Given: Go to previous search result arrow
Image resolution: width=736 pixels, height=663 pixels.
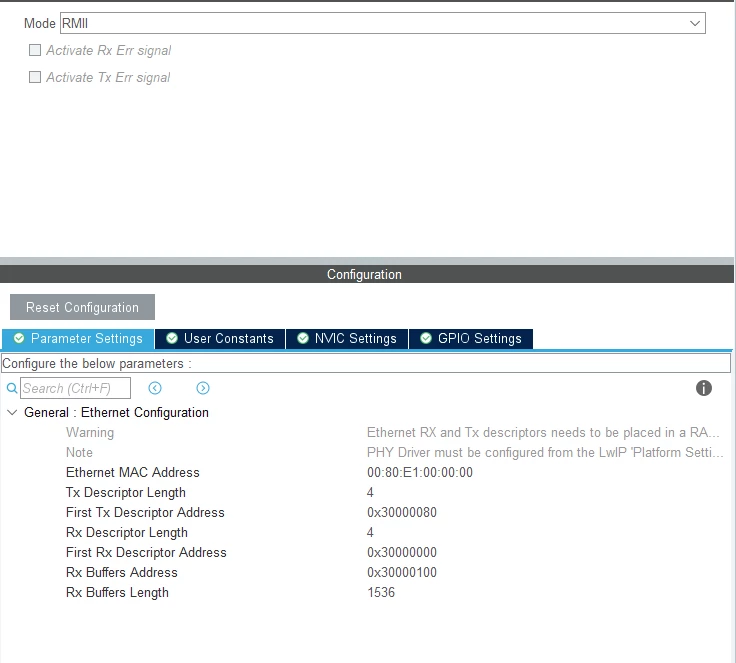Looking at the screenshot, I should 155,388.
